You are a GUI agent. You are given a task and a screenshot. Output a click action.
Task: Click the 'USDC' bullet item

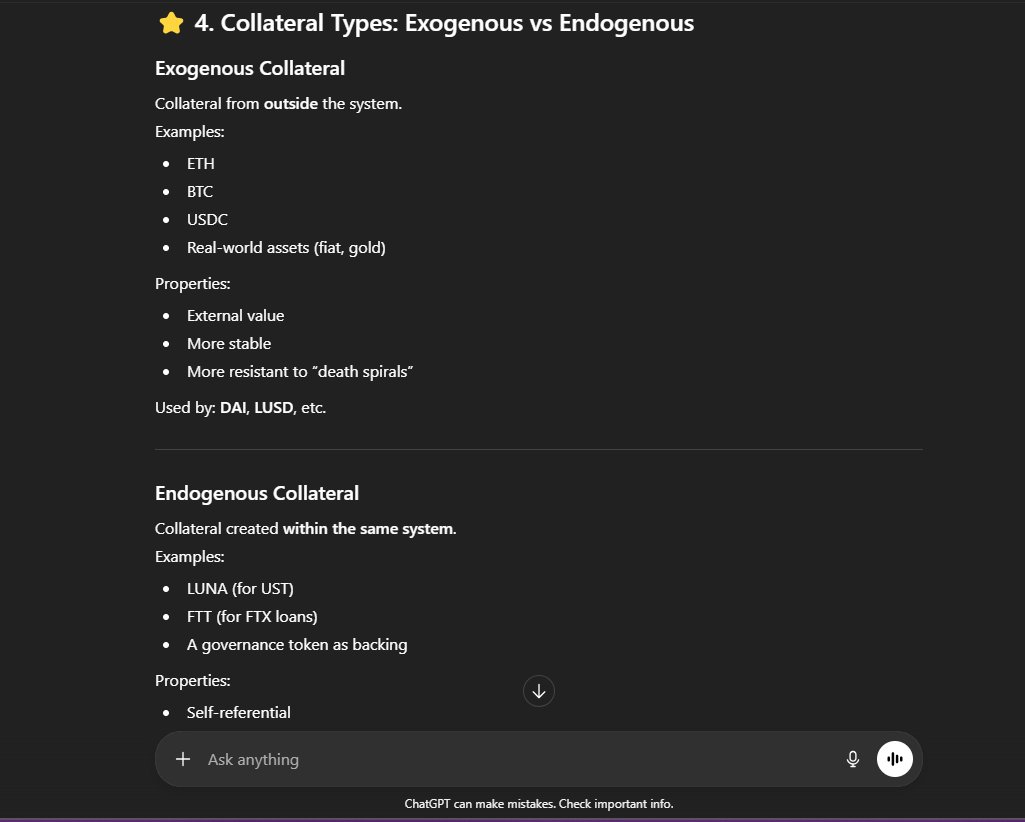pos(207,220)
